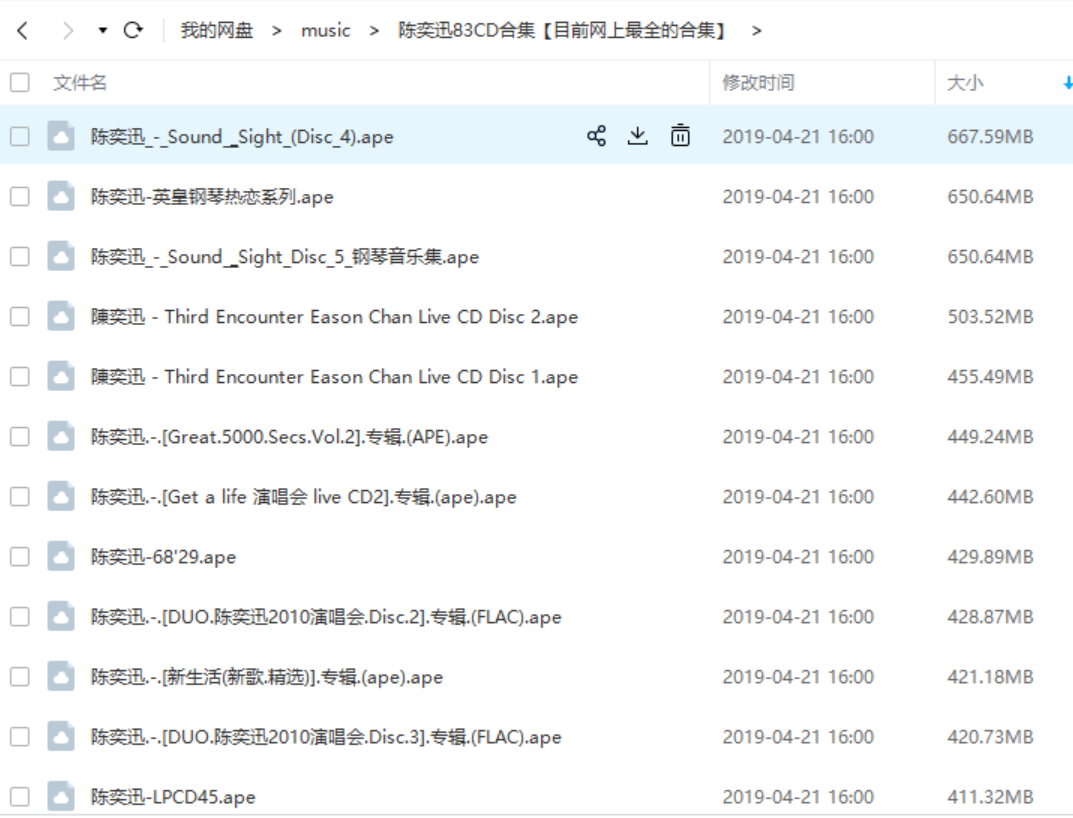Select file [Get a life 演唱会 live CD2]
Viewport: 1073px width, 818px height.
coord(303,497)
